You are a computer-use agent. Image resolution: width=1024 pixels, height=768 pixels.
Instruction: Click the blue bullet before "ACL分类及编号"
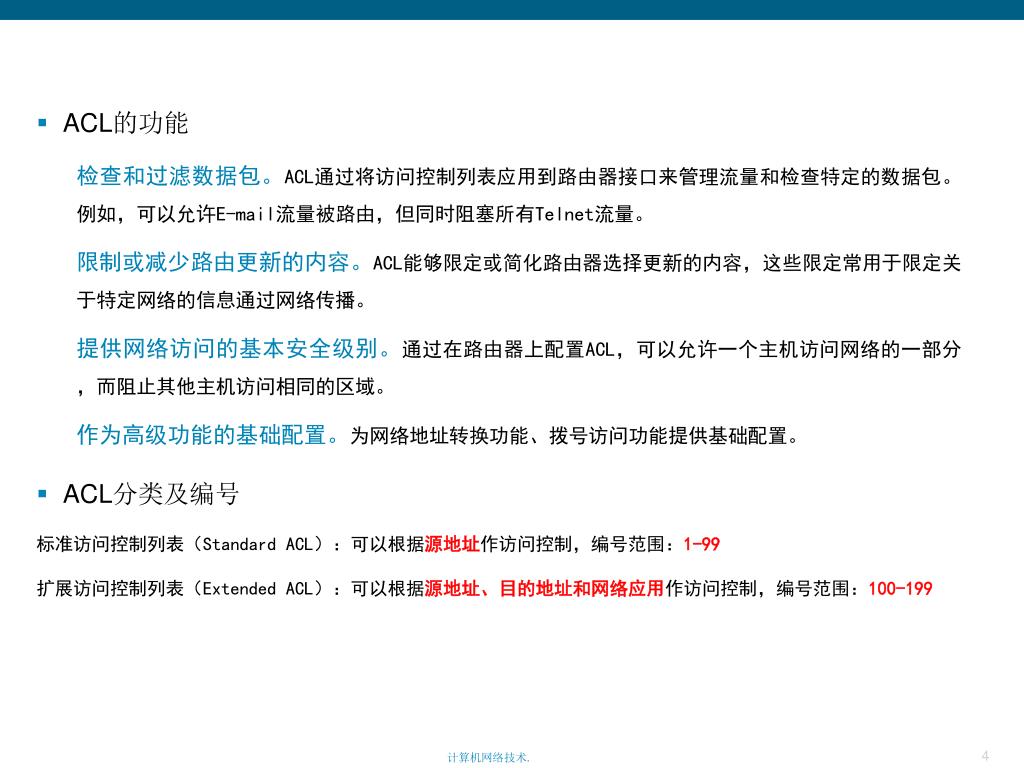pyautogui.click(x=42, y=494)
